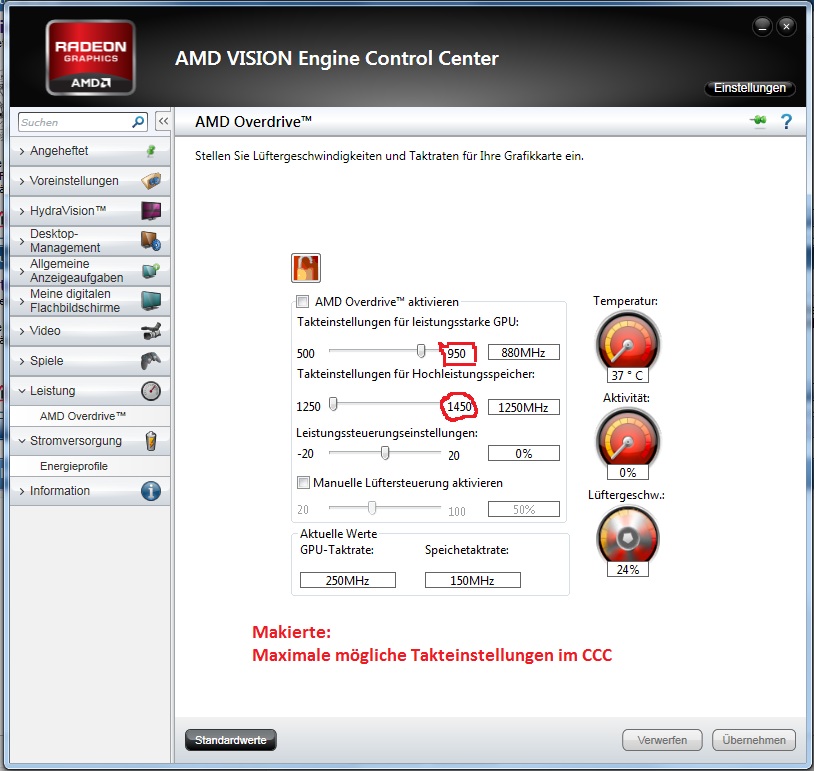Collapse the Leistung section

pyautogui.click(x=22, y=391)
